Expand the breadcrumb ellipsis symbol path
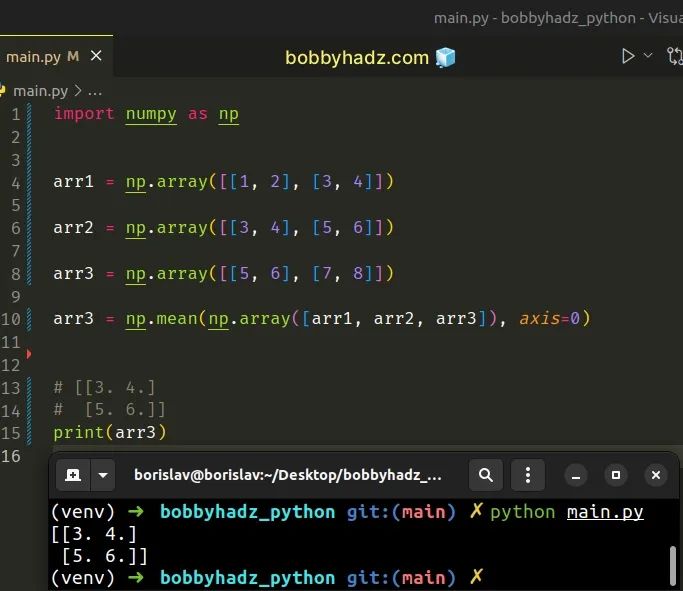 95,91
